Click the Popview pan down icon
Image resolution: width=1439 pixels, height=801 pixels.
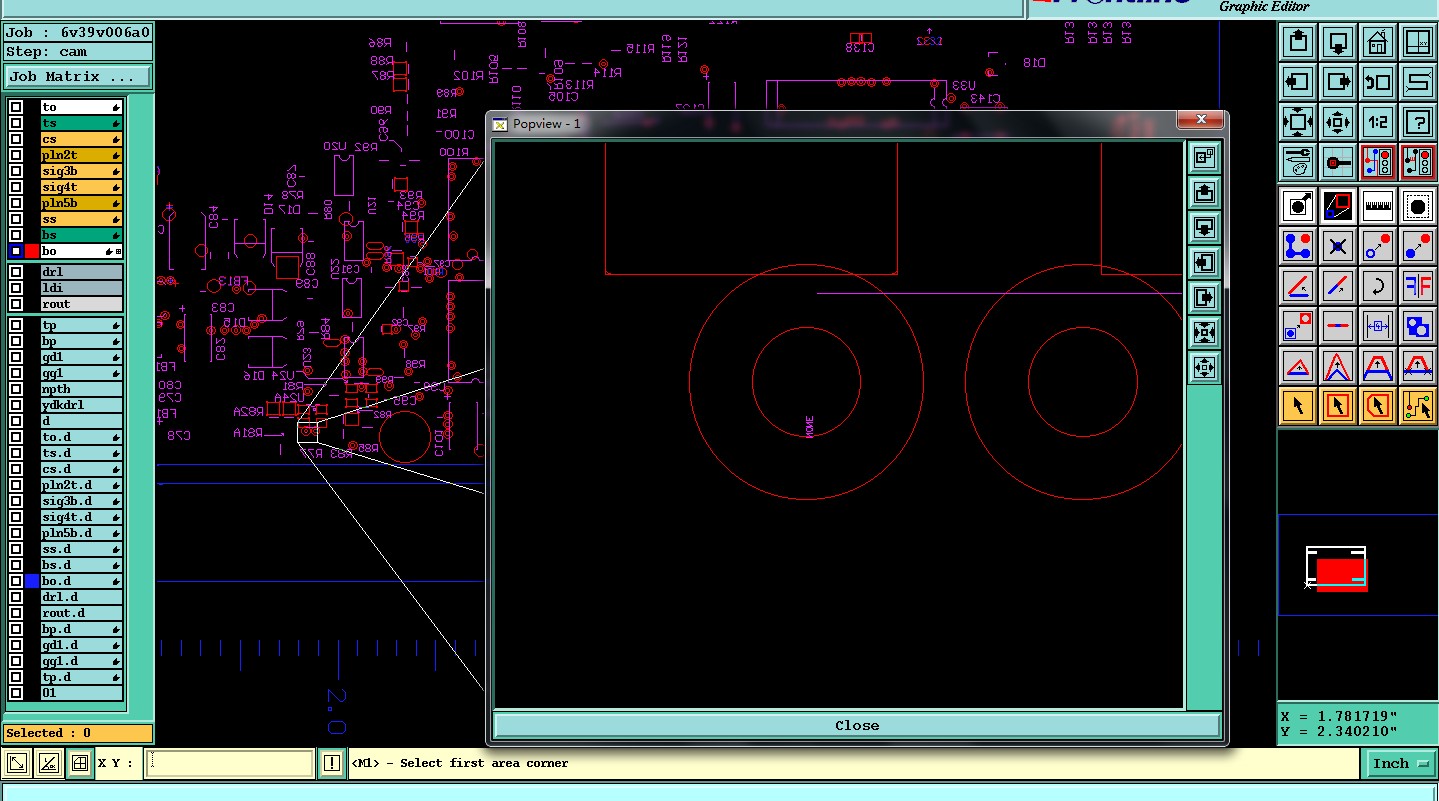[x=1205, y=227]
